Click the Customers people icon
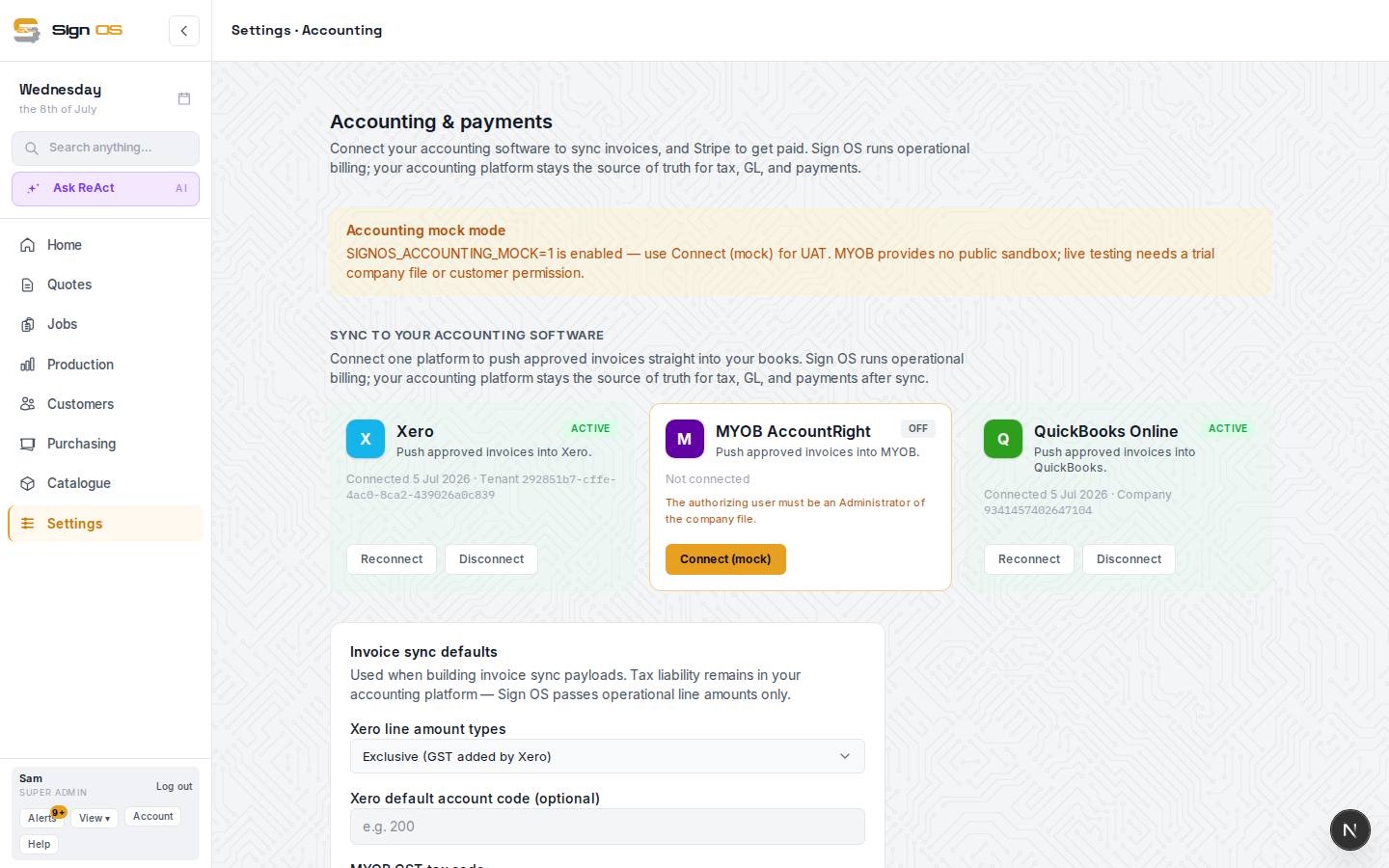 pyautogui.click(x=28, y=404)
